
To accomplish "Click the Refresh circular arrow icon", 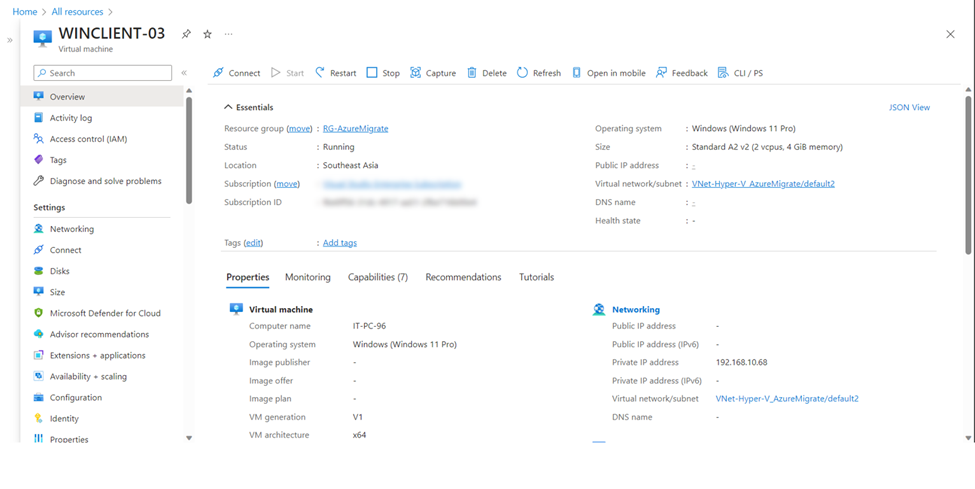I will [x=522, y=73].
